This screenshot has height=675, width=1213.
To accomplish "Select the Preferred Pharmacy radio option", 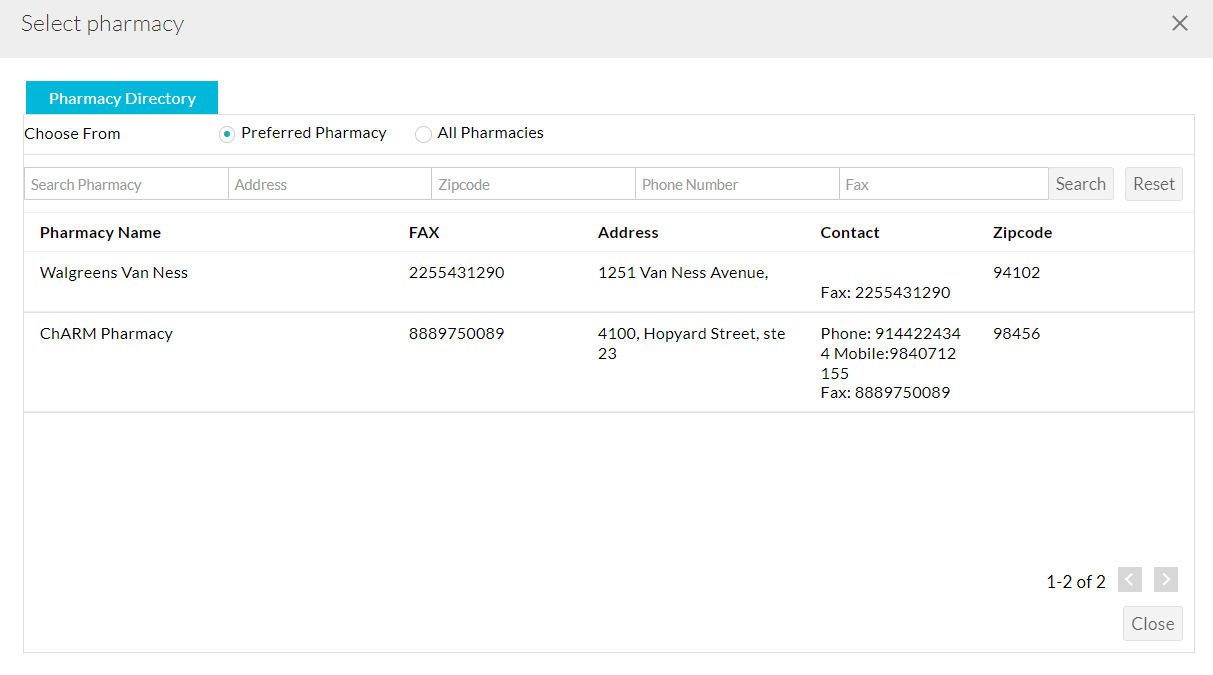I will (x=228, y=134).
